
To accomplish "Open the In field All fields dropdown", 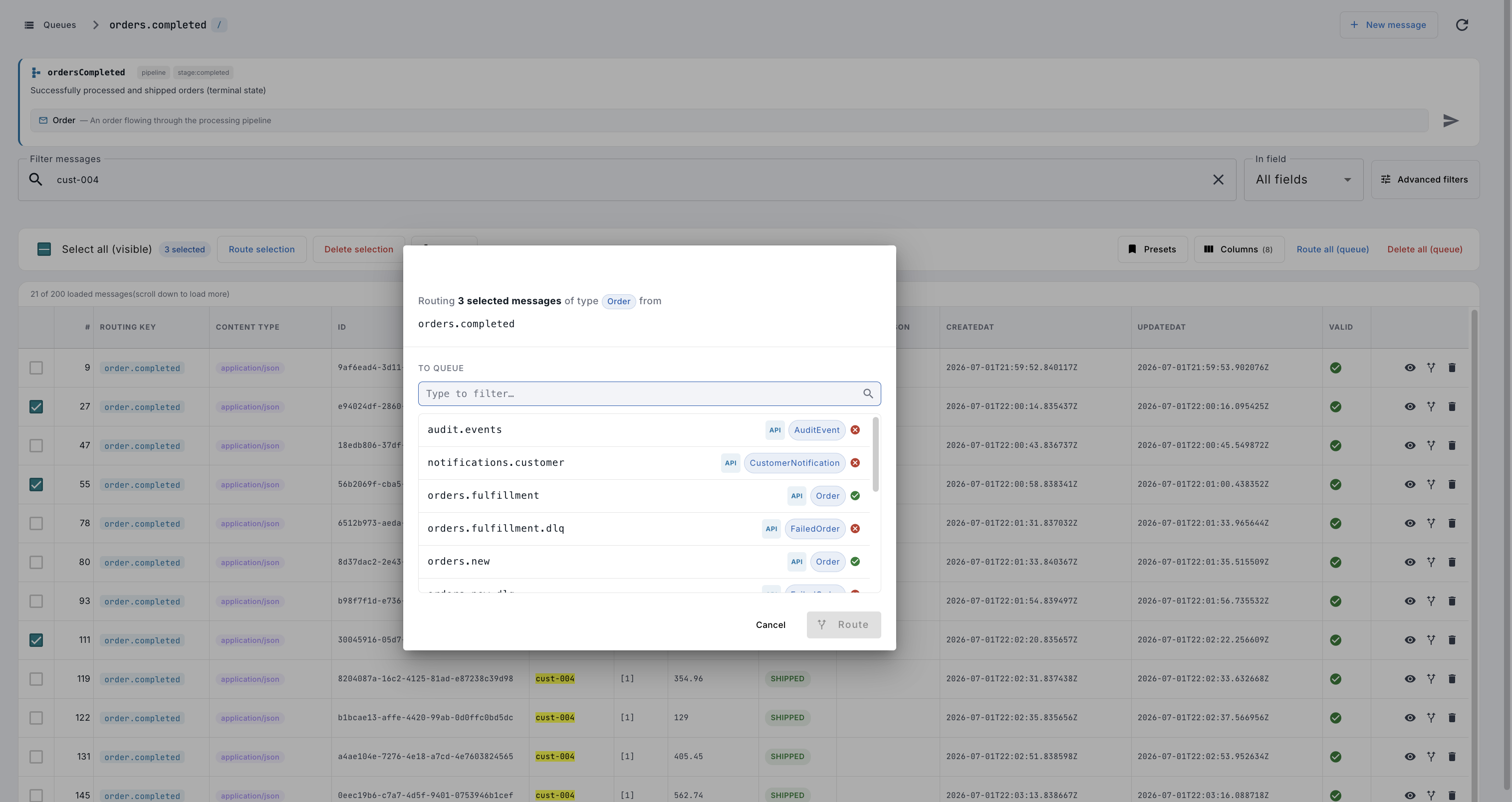I will click(x=1303, y=180).
